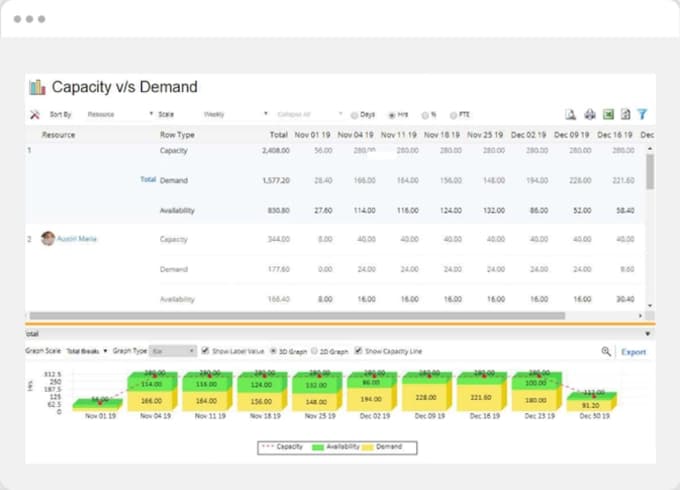Click the Nov 04 19 column header
Image resolution: width=680 pixels, height=490 pixels.
pos(355,135)
